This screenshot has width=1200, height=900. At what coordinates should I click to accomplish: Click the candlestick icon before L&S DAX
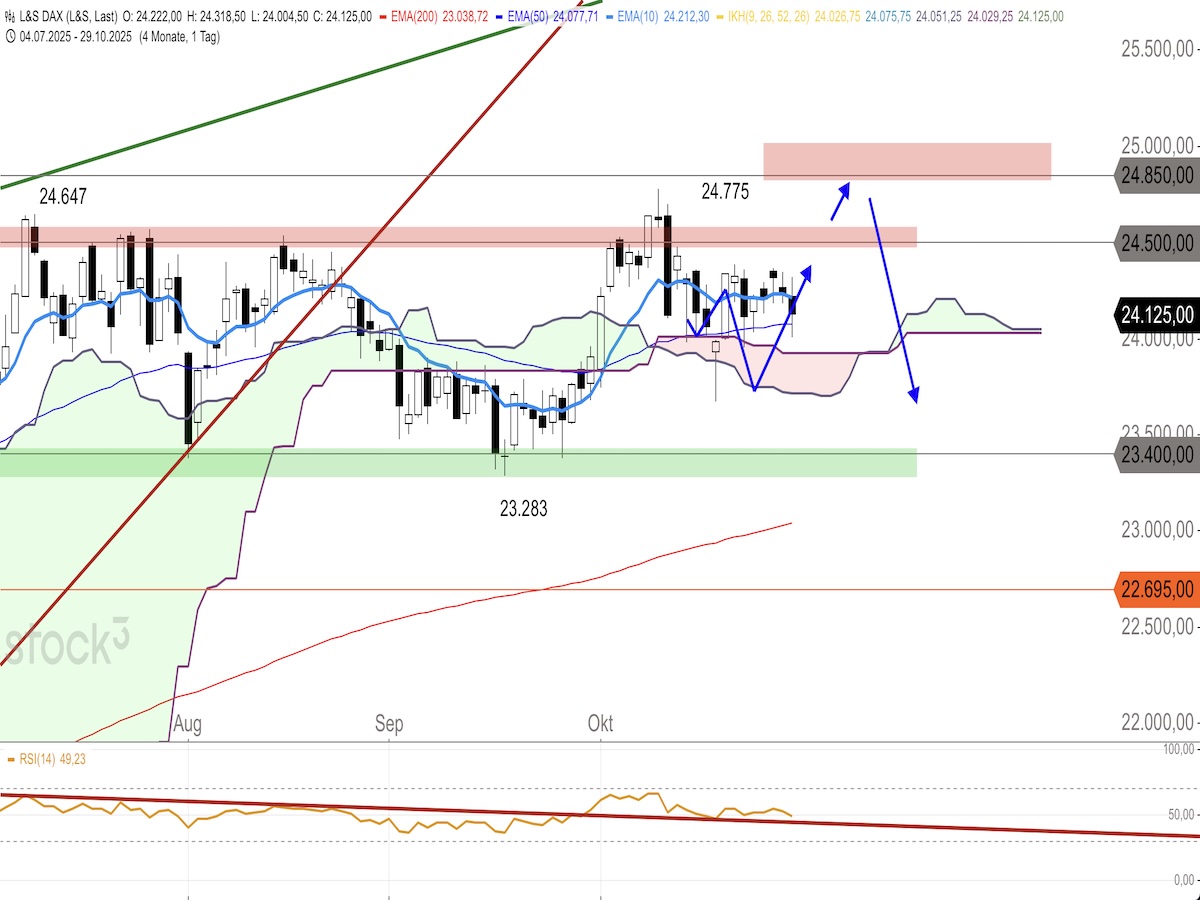pos(10,17)
